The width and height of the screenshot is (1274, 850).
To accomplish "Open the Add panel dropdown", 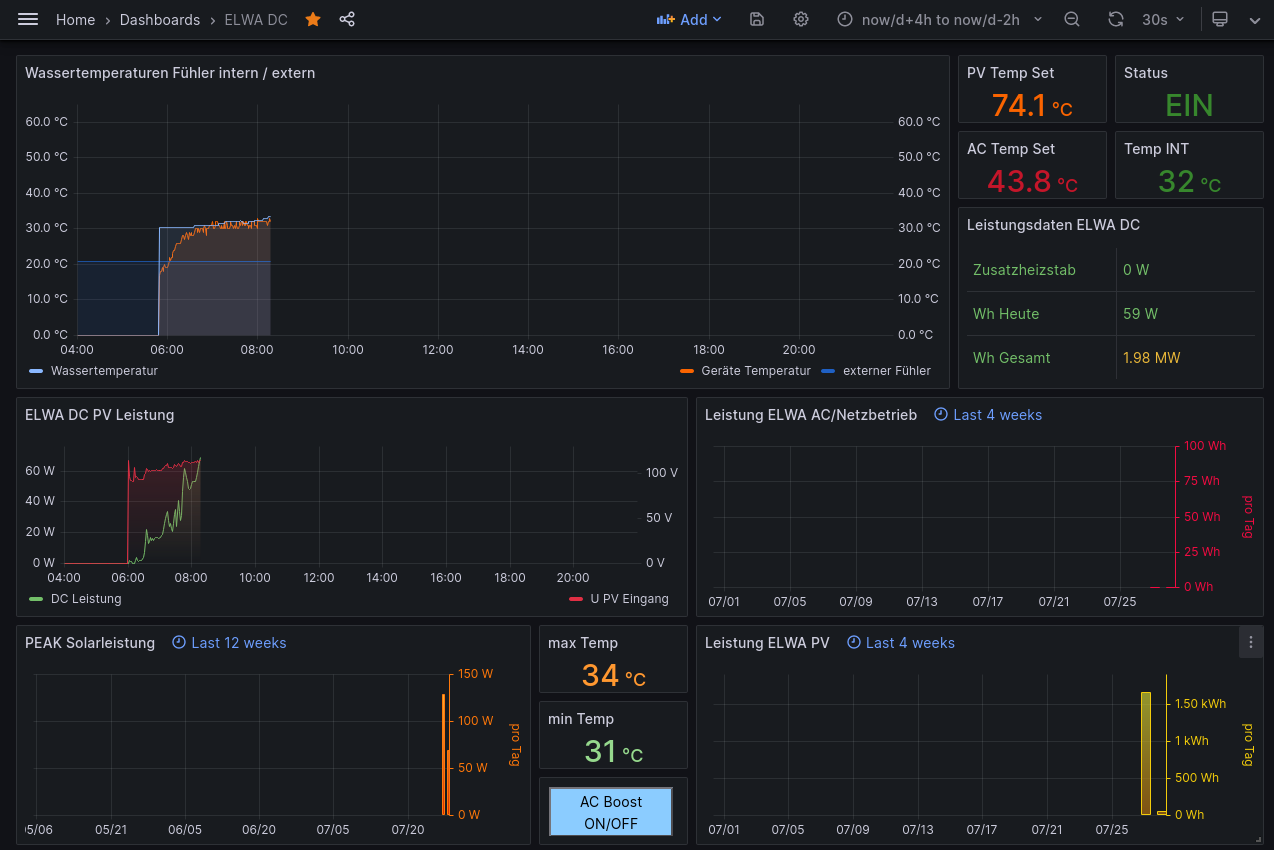I will point(689,20).
